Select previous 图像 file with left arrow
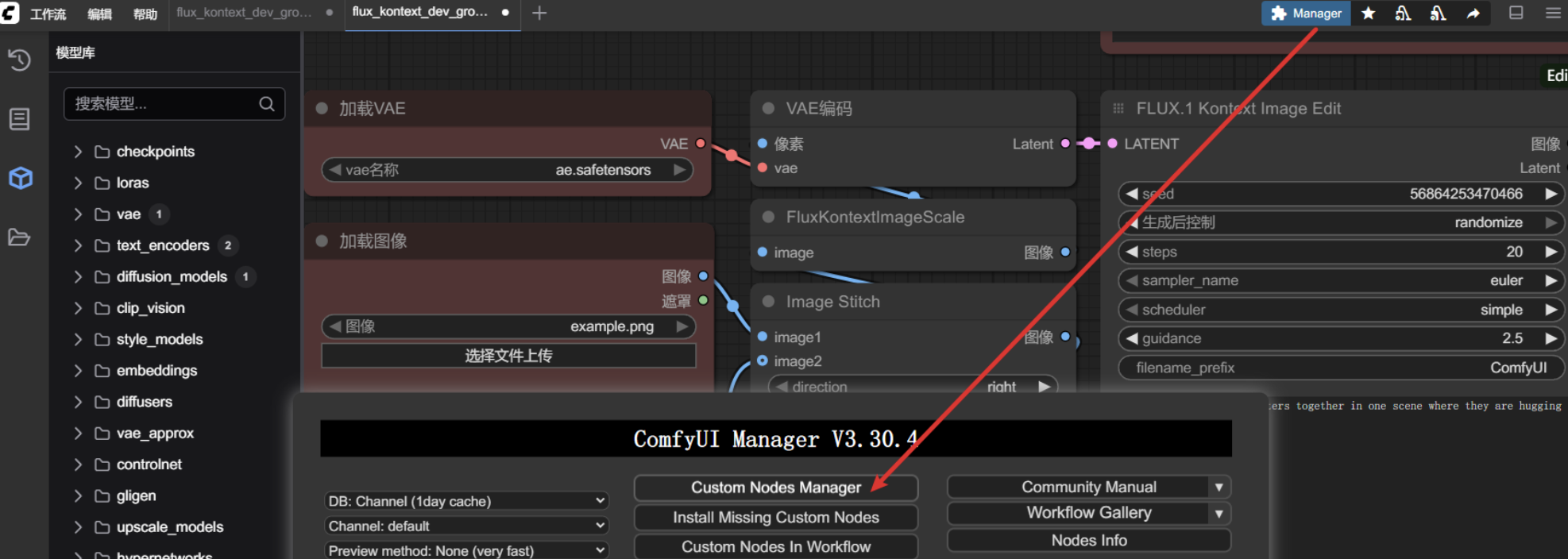Image resolution: width=1568 pixels, height=559 pixels. [335, 326]
